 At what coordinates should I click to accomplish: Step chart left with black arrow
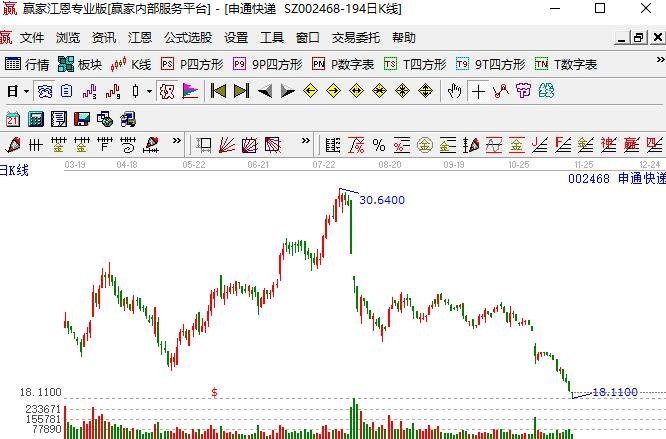[265, 91]
